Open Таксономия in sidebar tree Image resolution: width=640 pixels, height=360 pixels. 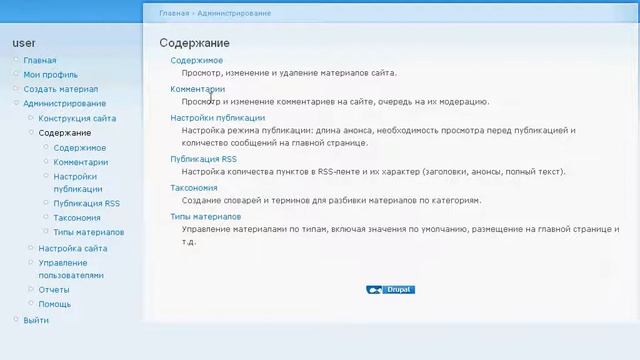point(77,218)
